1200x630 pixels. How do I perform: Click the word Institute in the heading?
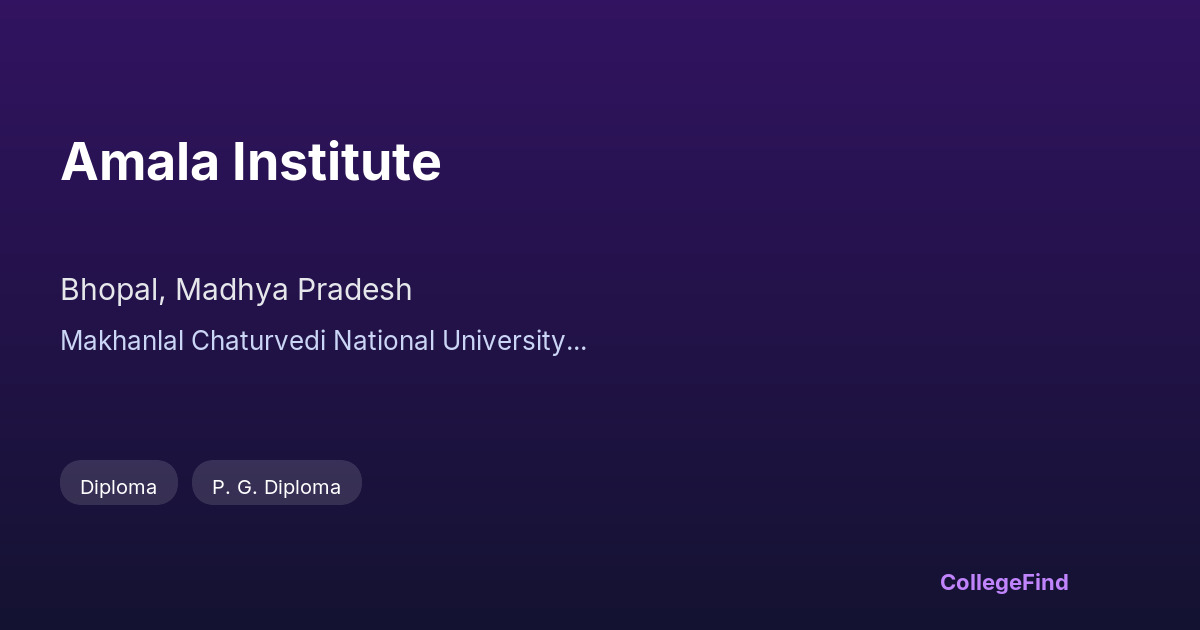[x=336, y=162]
